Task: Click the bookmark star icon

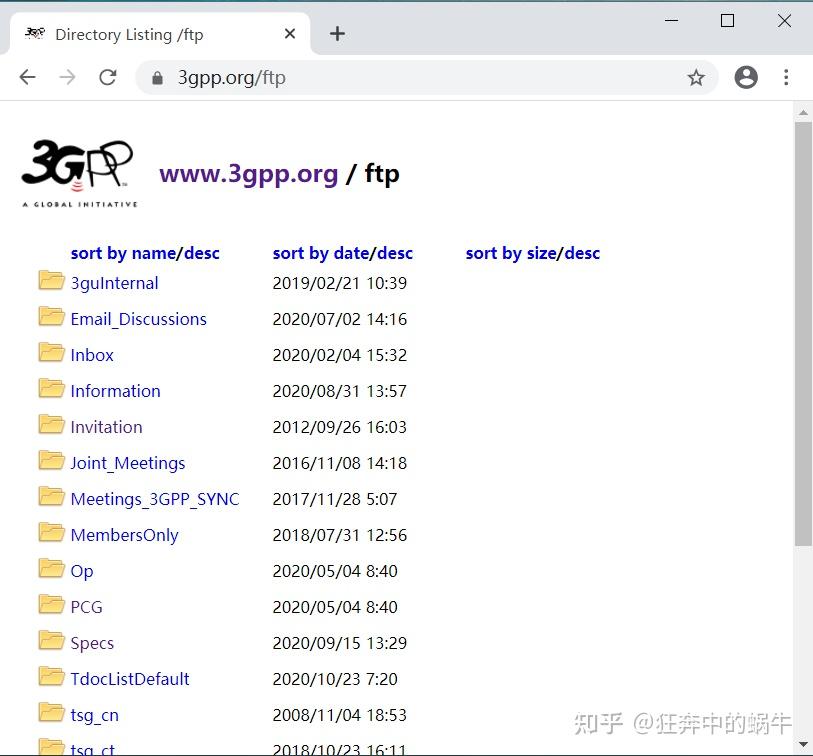Action: coord(695,76)
